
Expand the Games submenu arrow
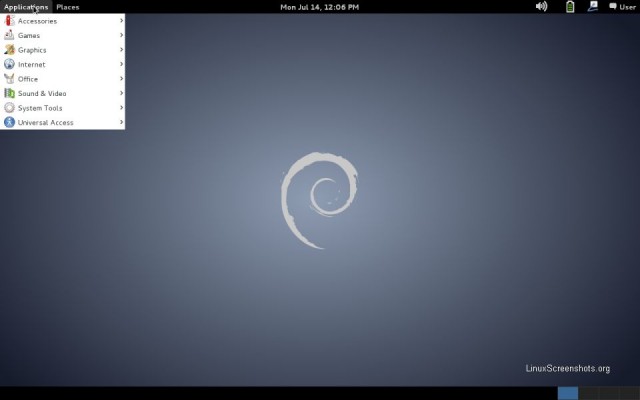pyautogui.click(x=121, y=35)
